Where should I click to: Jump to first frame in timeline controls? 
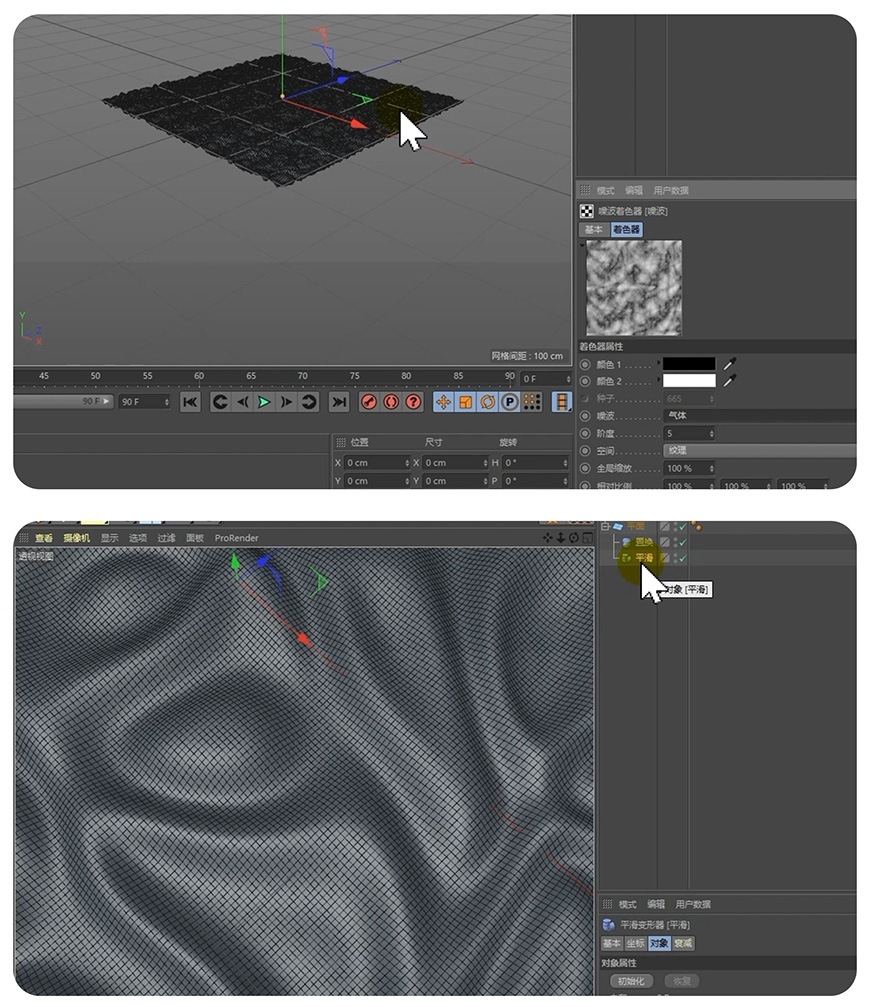190,403
